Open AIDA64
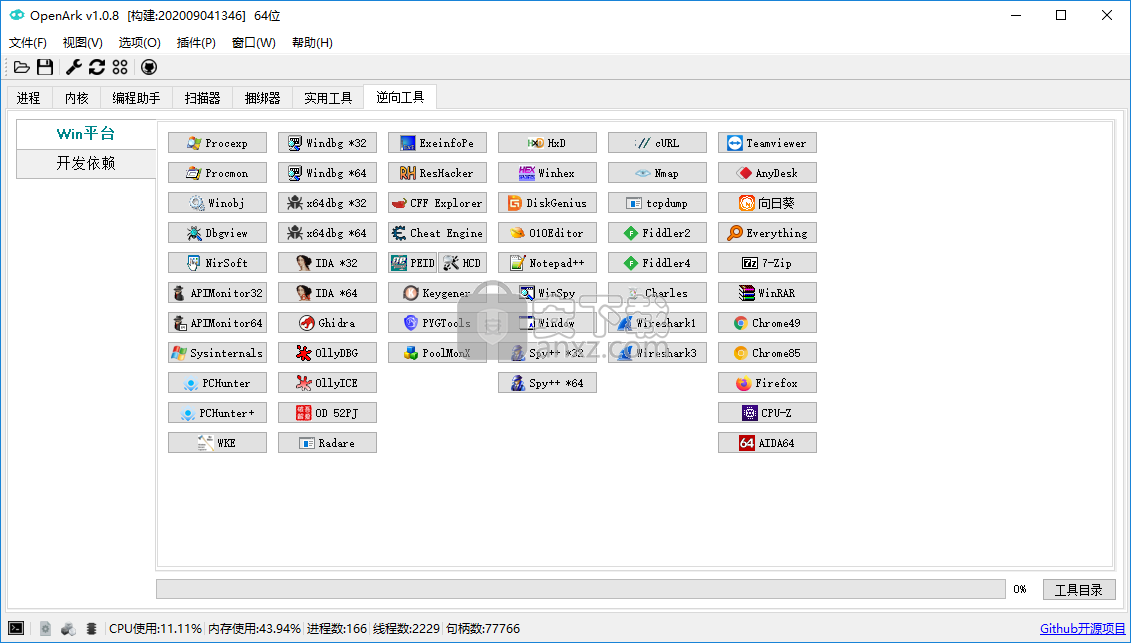This screenshot has width=1131, height=643. pyautogui.click(x=767, y=443)
